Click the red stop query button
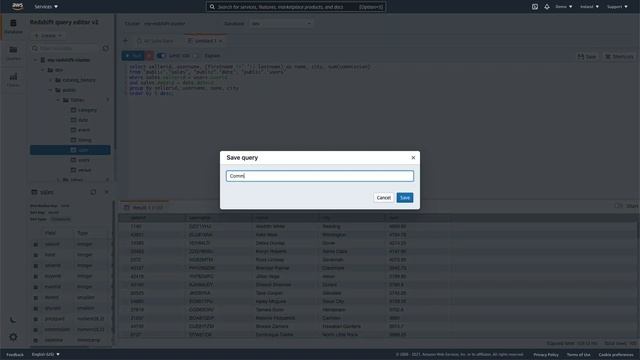This screenshot has width=640, height=360. coord(149,56)
